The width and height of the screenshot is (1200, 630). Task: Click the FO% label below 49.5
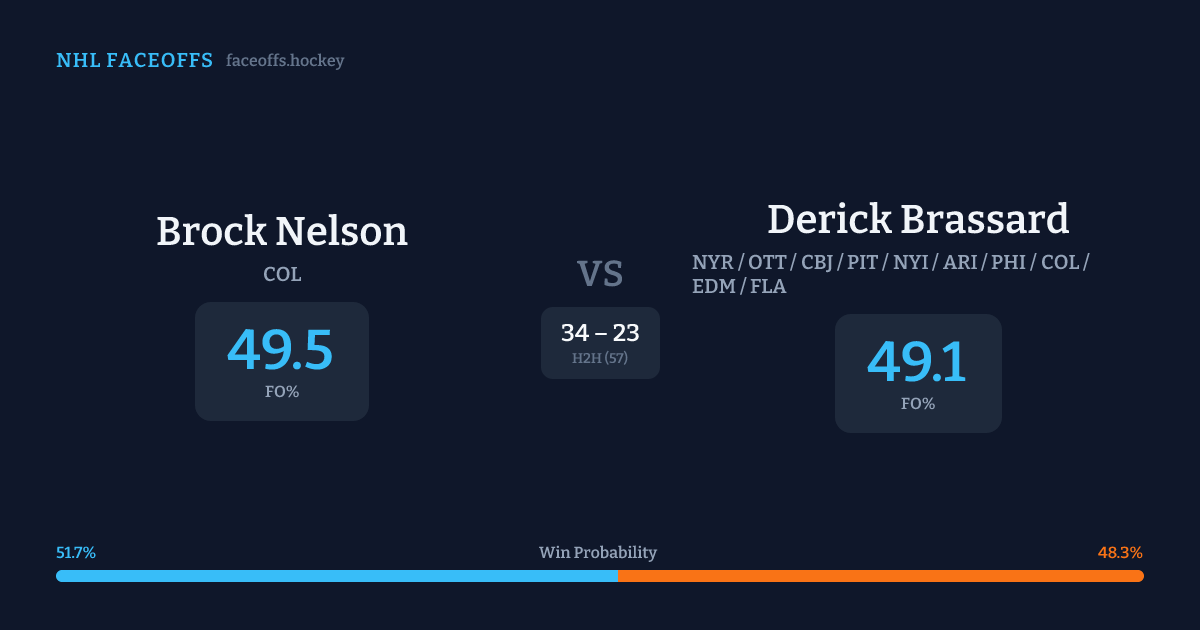(x=282, y=392)
